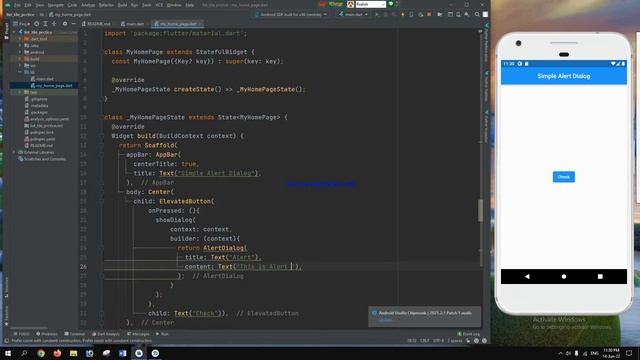Click the select opened file target icon
Viewport: 640px width, 360px height.
pos(37,24)
